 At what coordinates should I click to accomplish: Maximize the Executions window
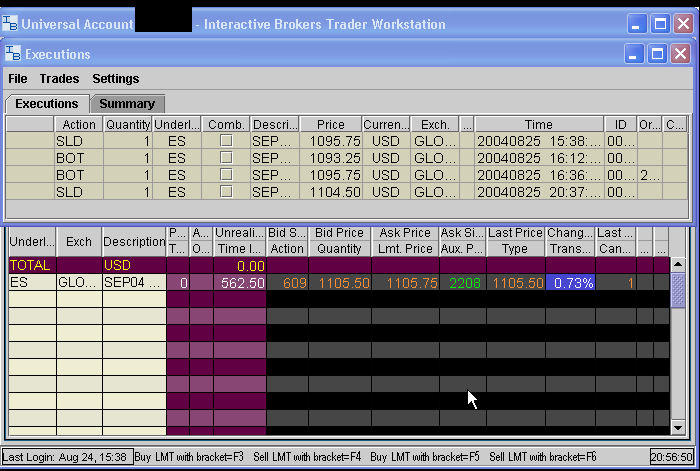pyautogui.click(x=657, y=54)
